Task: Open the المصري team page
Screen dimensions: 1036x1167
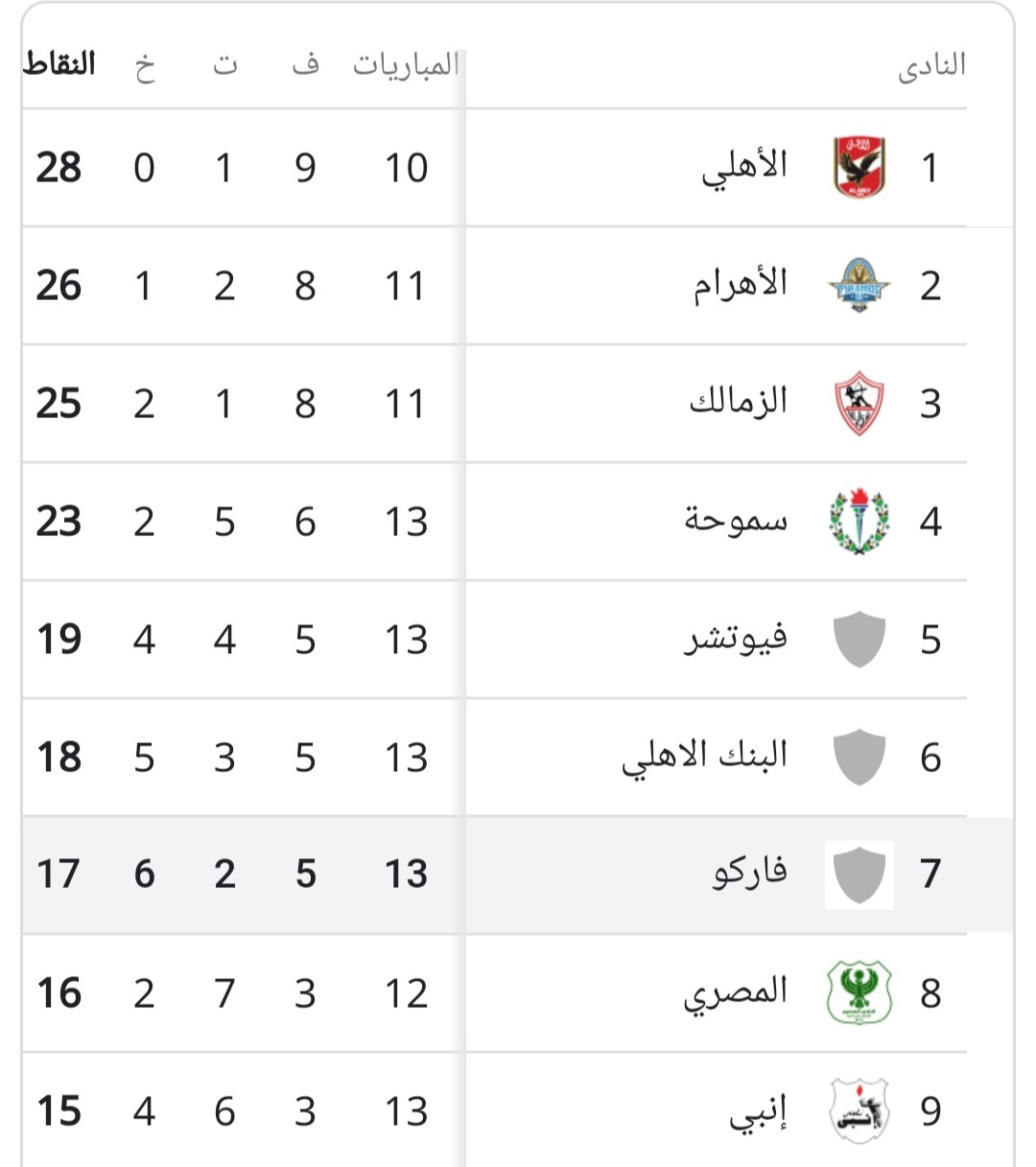Action: point(735,992)
